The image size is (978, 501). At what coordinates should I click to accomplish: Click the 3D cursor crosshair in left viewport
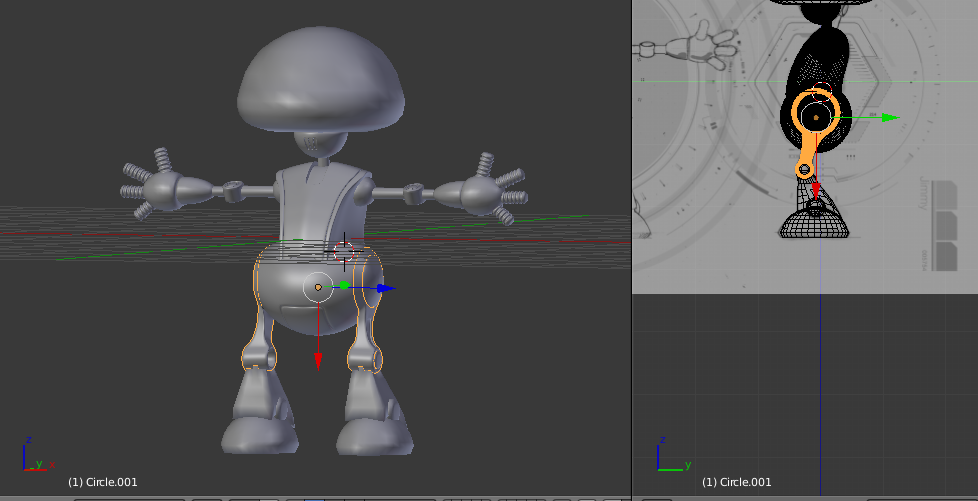click(x=344, y=251)
